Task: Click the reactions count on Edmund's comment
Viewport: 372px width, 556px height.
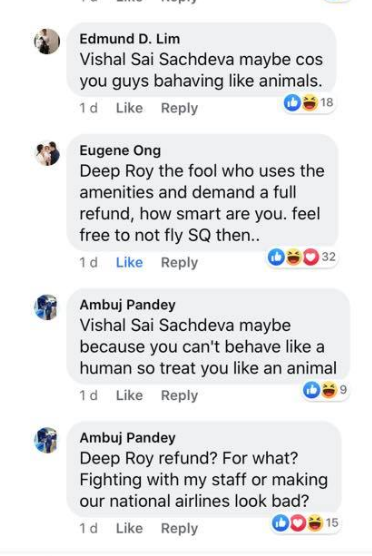Action: (x=309, y=103)
